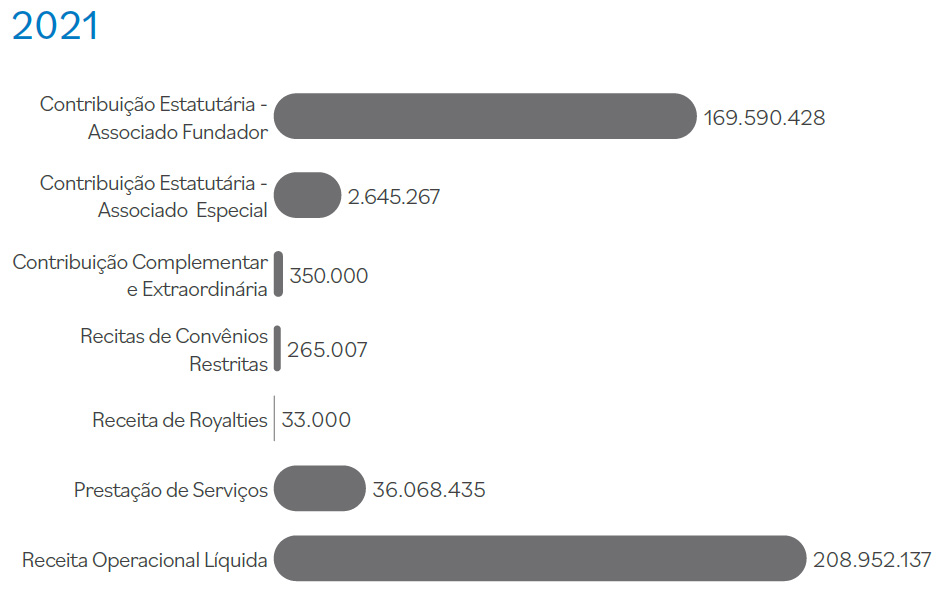Click the Prestação de Serviços bar
The height and width of the screenshot is (598, 943).
click(x=319, y=488)
